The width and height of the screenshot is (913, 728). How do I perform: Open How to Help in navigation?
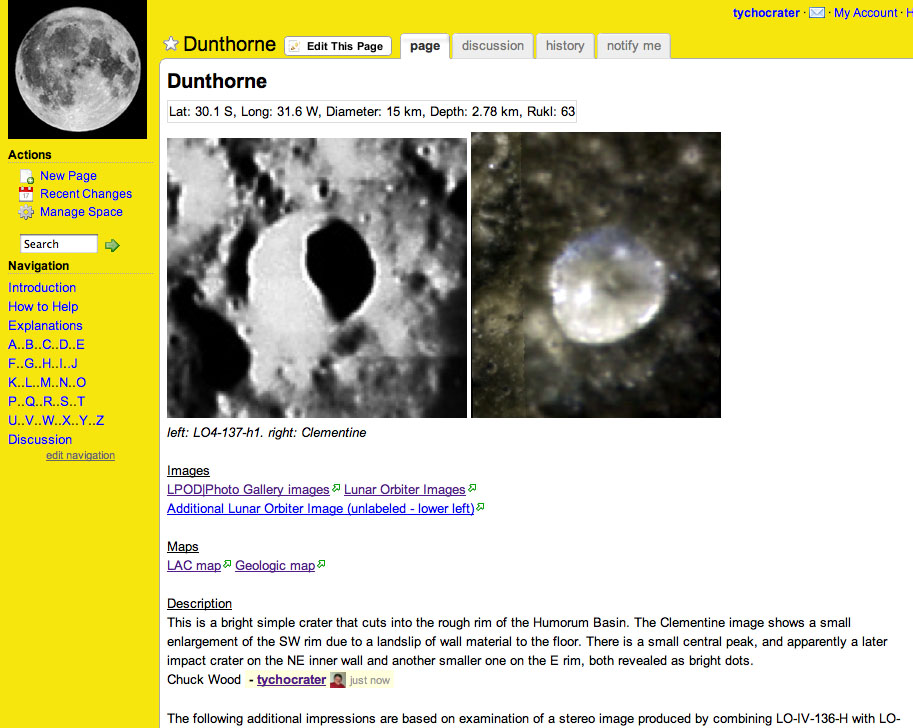pos(43,307)
